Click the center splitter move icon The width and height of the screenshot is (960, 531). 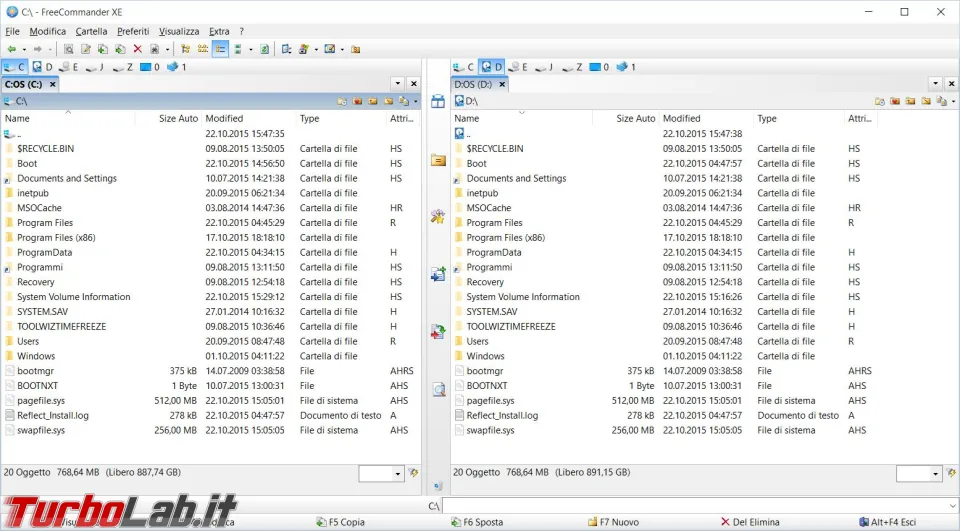438,331
